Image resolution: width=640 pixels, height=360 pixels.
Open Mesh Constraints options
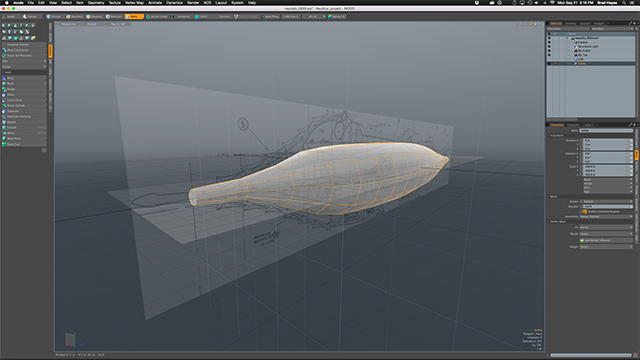24,50
